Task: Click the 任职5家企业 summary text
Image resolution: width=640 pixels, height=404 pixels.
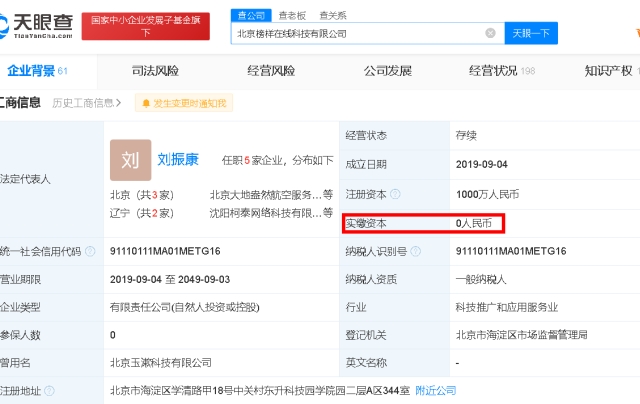Action: click(278, 160)
